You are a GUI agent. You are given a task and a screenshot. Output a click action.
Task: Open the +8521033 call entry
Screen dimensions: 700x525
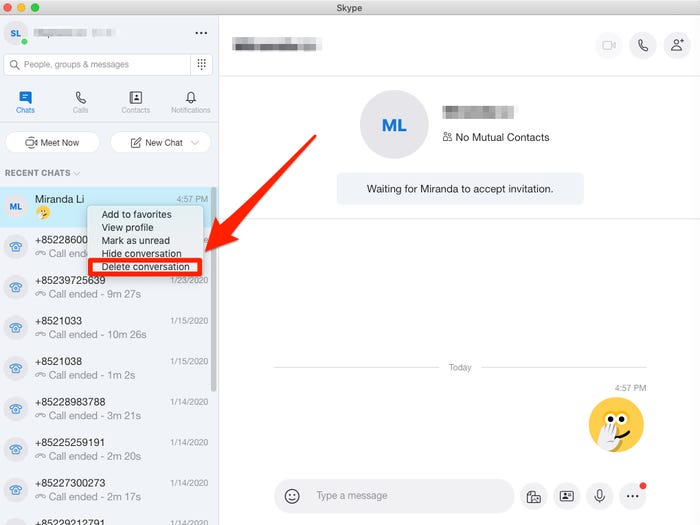(106, 328)
